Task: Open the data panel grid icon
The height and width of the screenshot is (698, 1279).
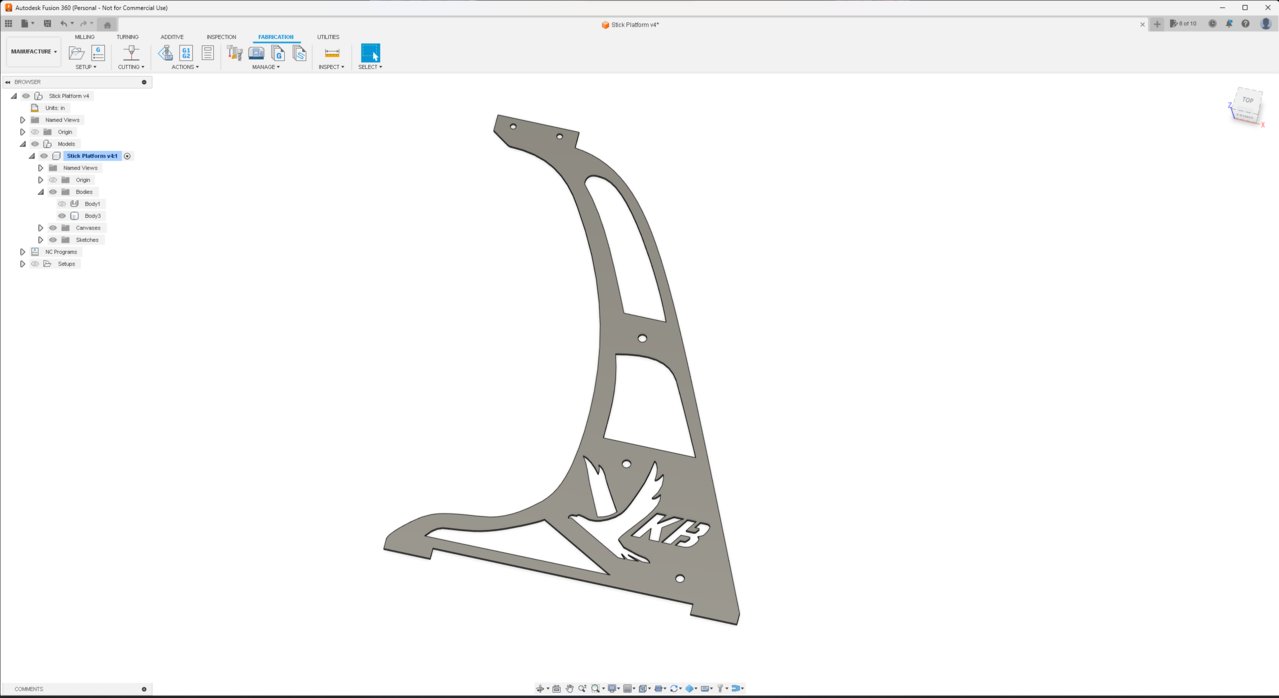Action: pyautogui.click(x=9, y=23)
